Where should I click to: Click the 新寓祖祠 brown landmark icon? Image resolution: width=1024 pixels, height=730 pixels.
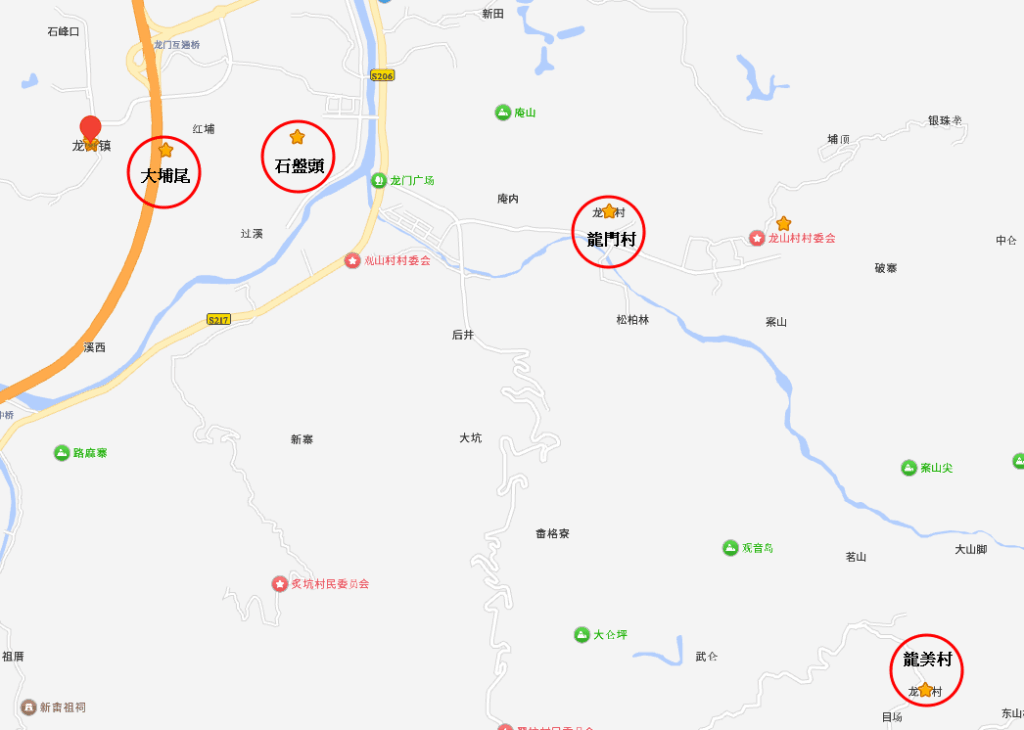[x=29, y=707]
